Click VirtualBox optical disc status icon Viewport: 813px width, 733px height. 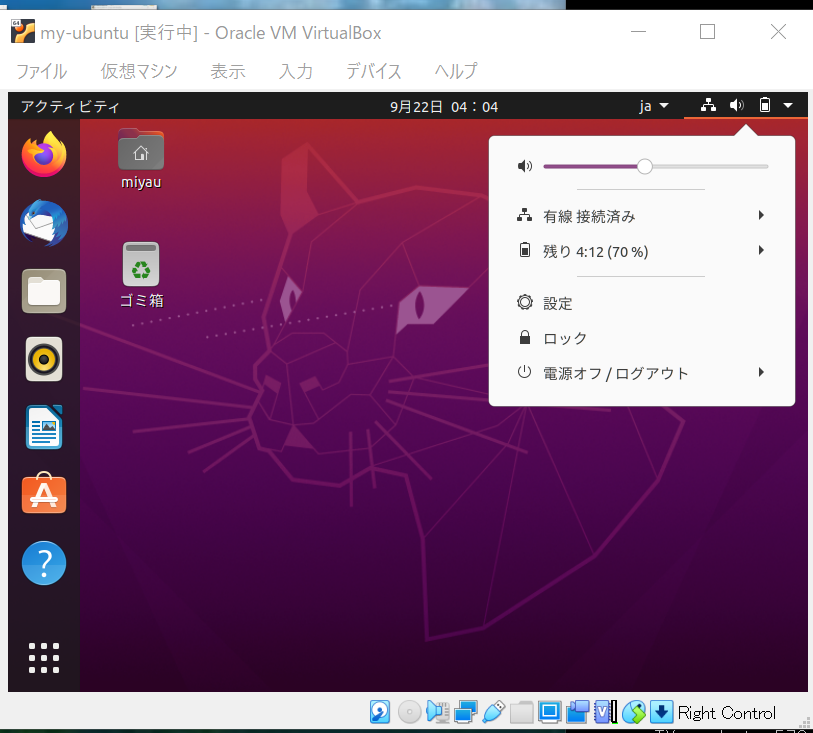click(409, 712)
